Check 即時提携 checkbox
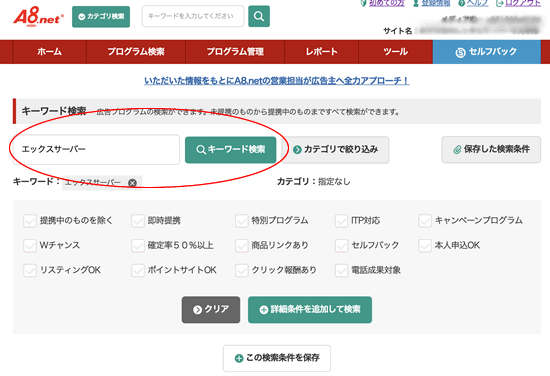This screenshot has height=376, width=550. pyautogui.click(x=138, y=221)
